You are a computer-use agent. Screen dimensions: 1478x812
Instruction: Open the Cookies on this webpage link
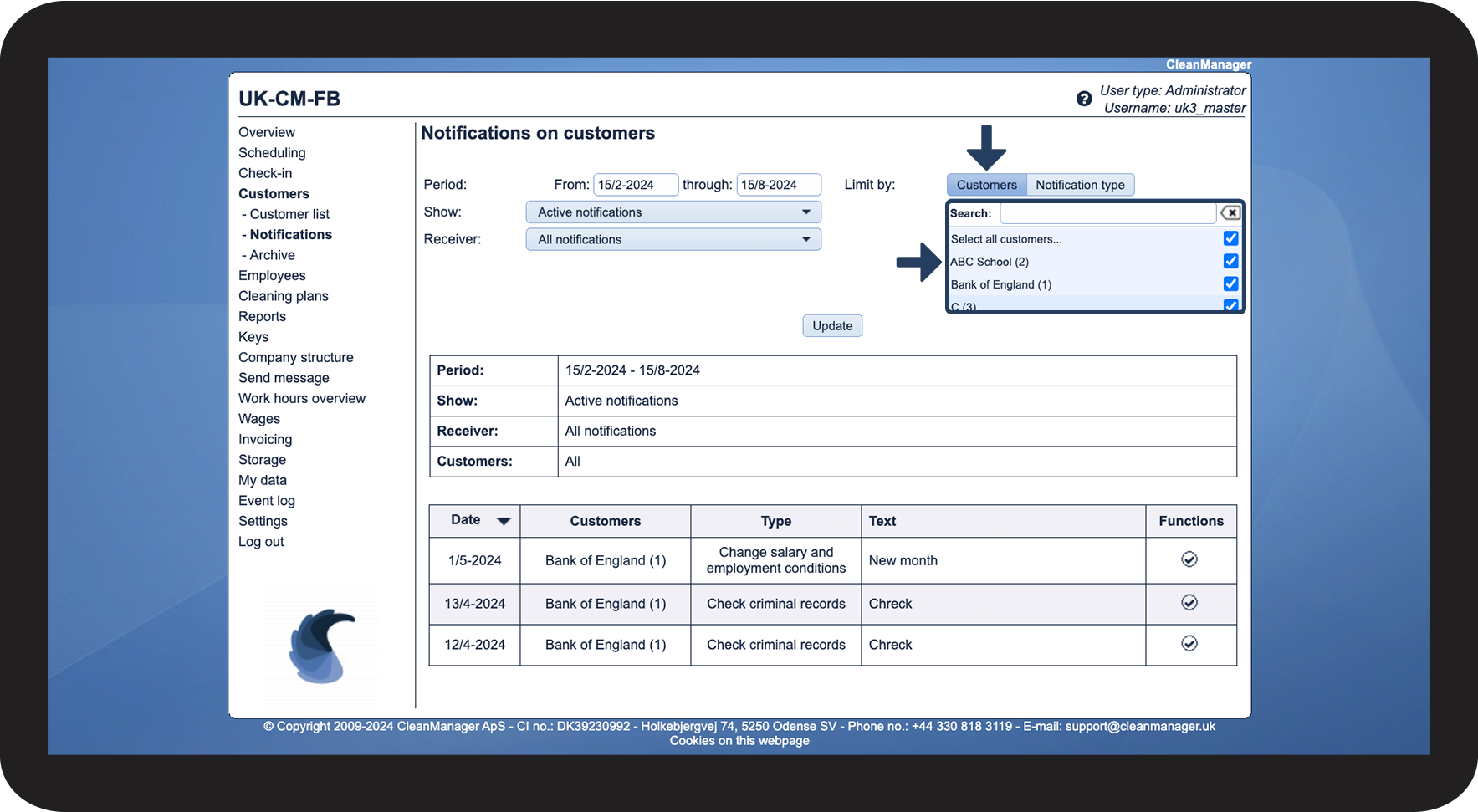tap(739, 741)
